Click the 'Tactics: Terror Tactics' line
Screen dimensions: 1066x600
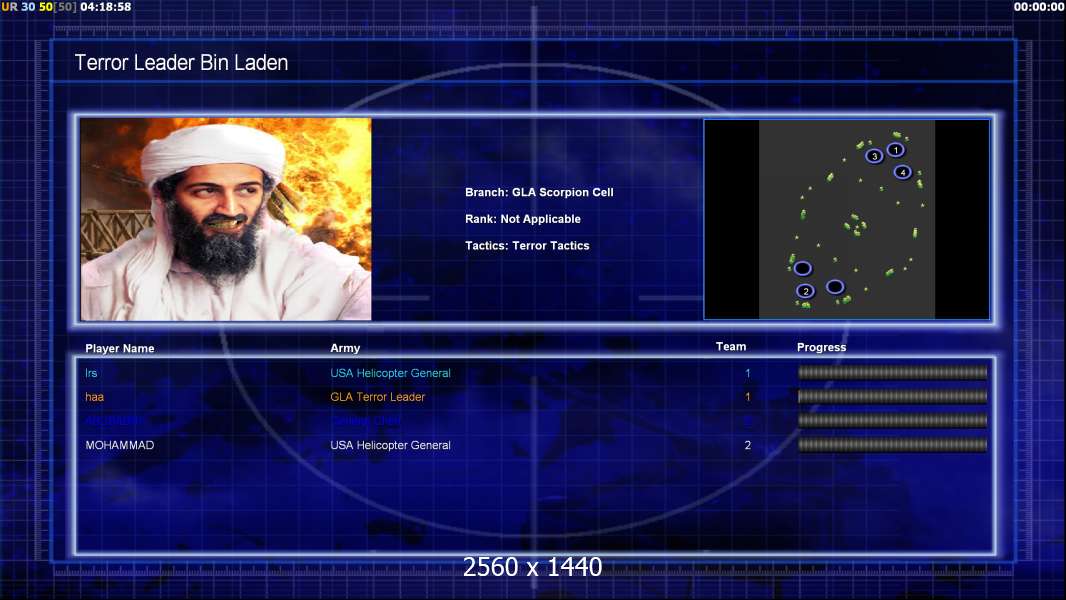point(527,245)
